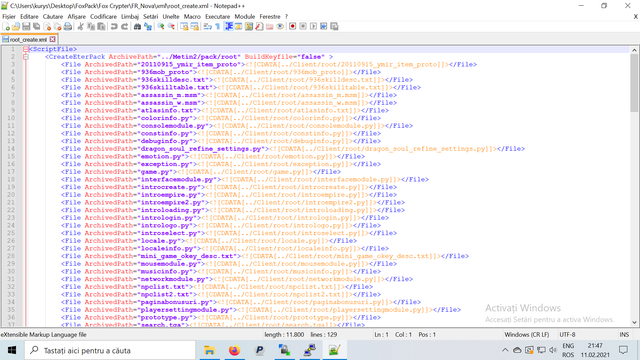The width and height of the screenshot is (640, 360).
Task: Save the document with the floppy icon
Action: click(26, 27)
